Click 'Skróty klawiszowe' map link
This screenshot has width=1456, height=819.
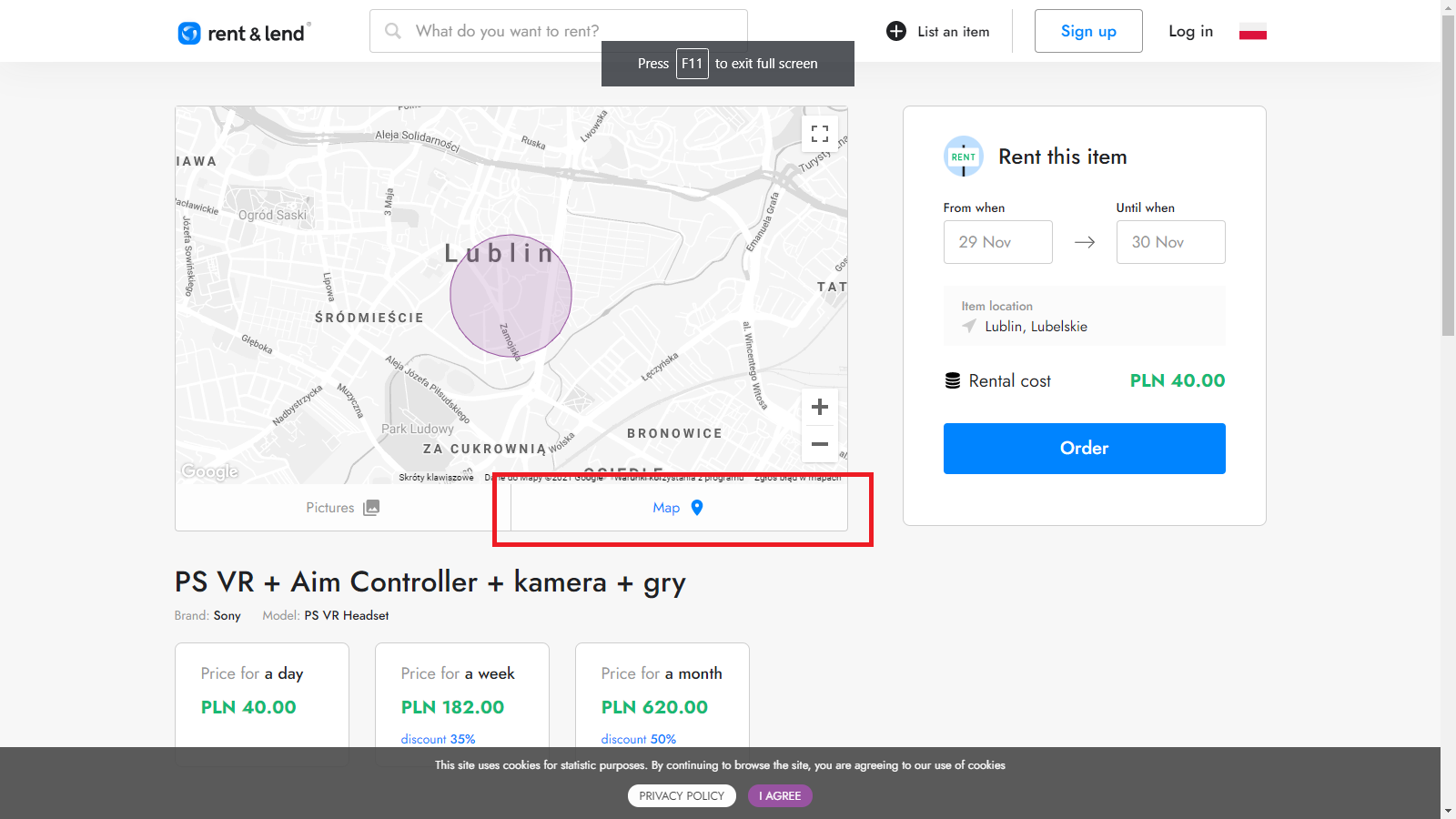tap(437, 478)
